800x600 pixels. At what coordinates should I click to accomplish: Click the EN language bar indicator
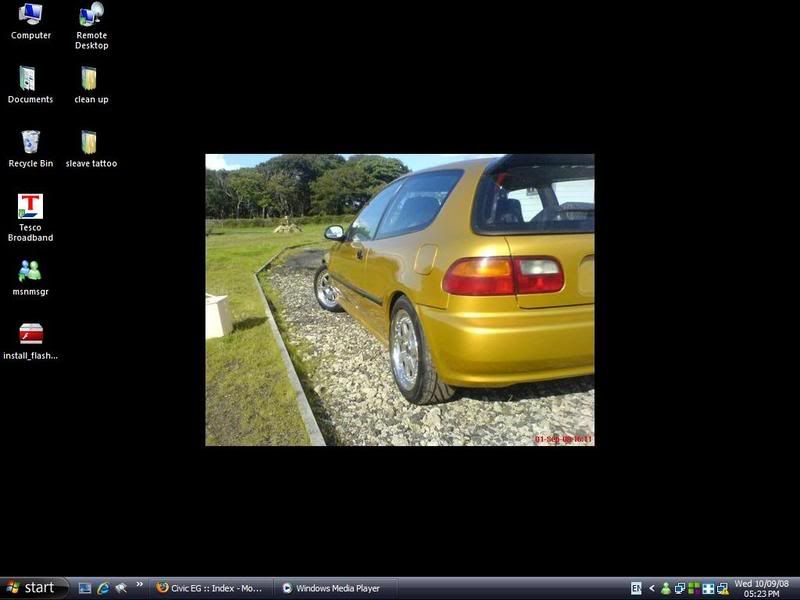tap(636, 588)
